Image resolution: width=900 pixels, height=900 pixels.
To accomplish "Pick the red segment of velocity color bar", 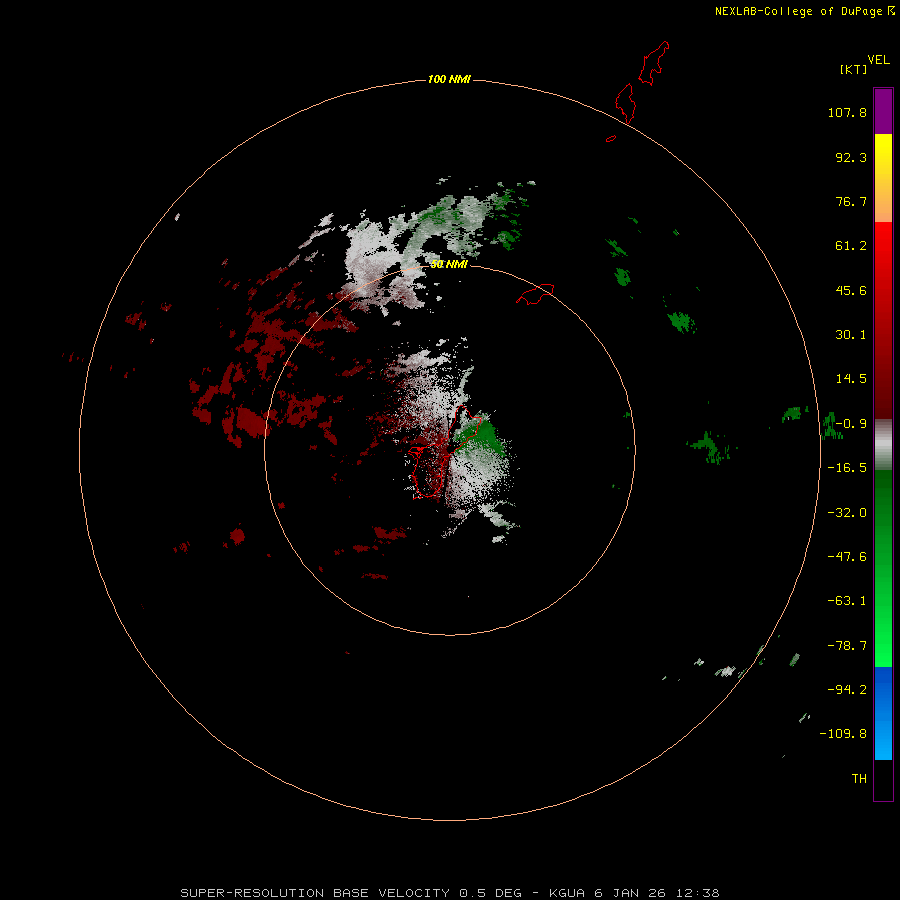I will [x=883, y=320].
